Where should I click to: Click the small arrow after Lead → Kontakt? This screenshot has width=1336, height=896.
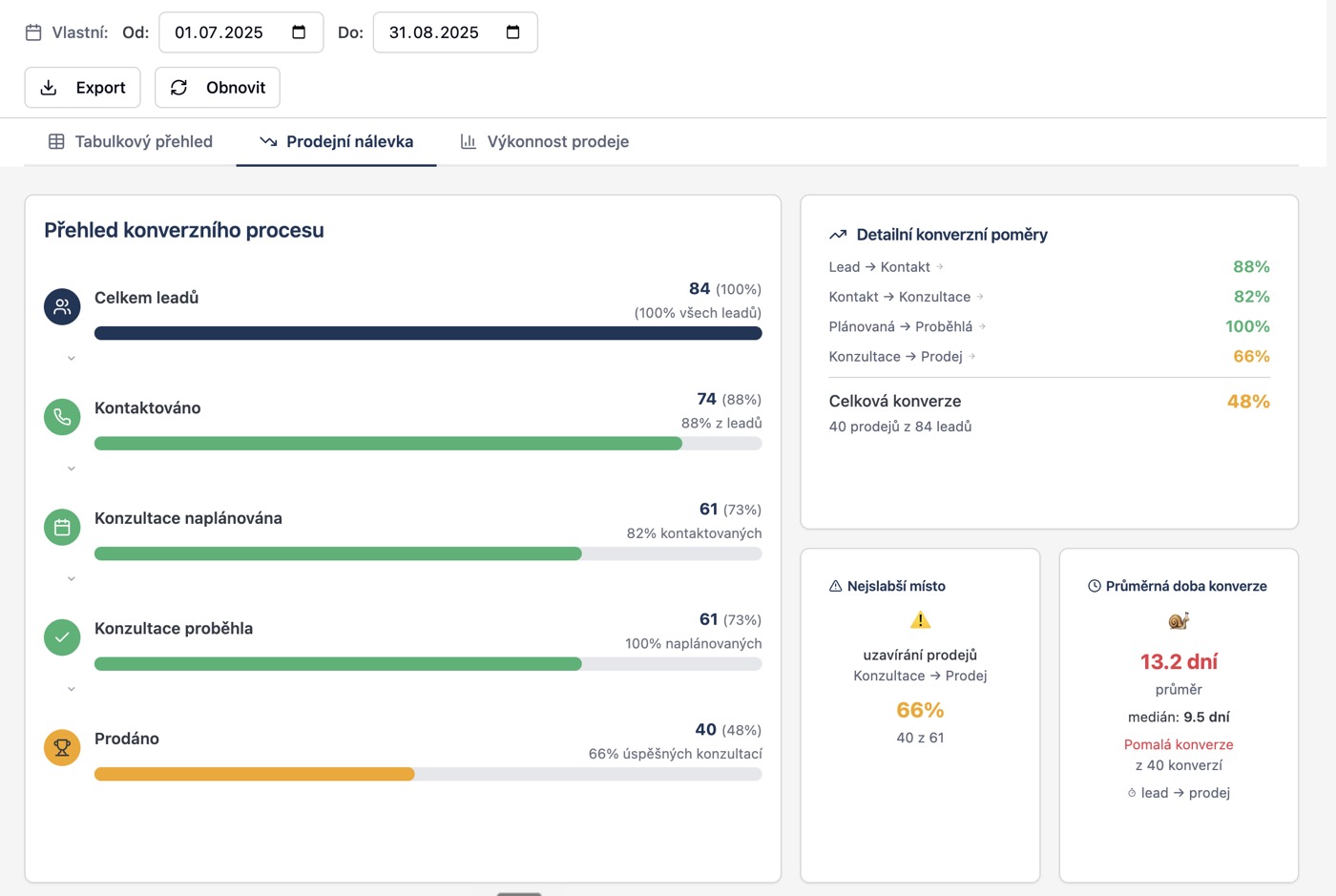940,267
